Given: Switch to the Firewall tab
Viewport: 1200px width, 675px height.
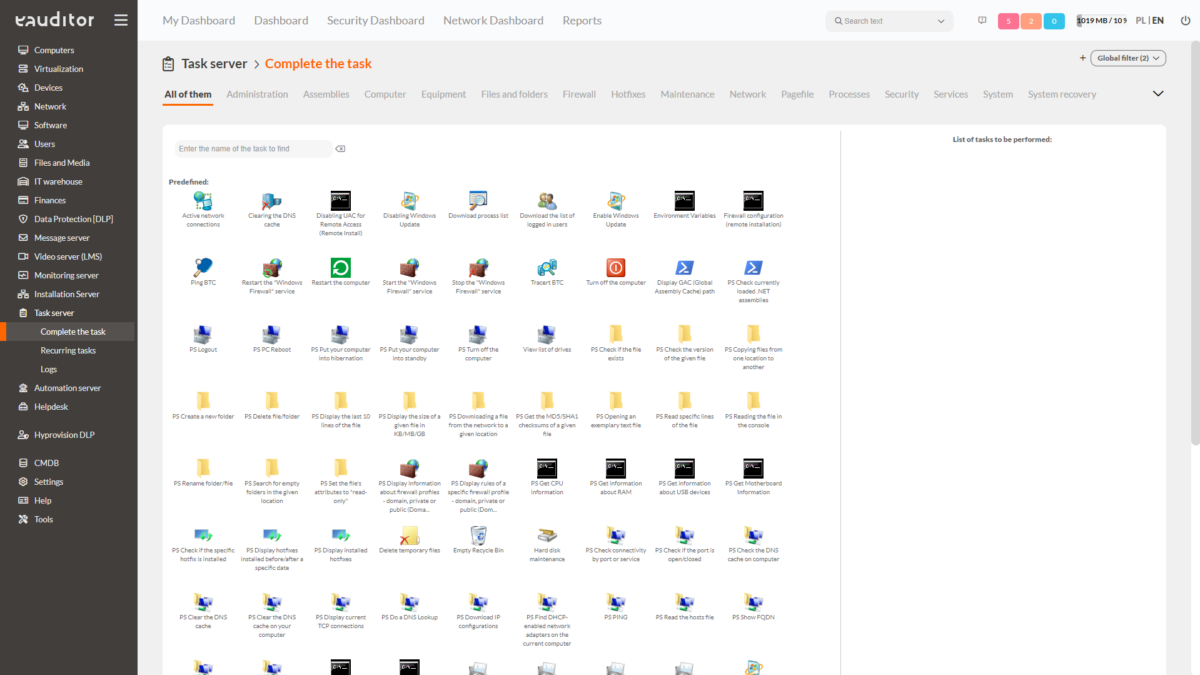Looking at the screenshot, I should (x=579, y=94).
